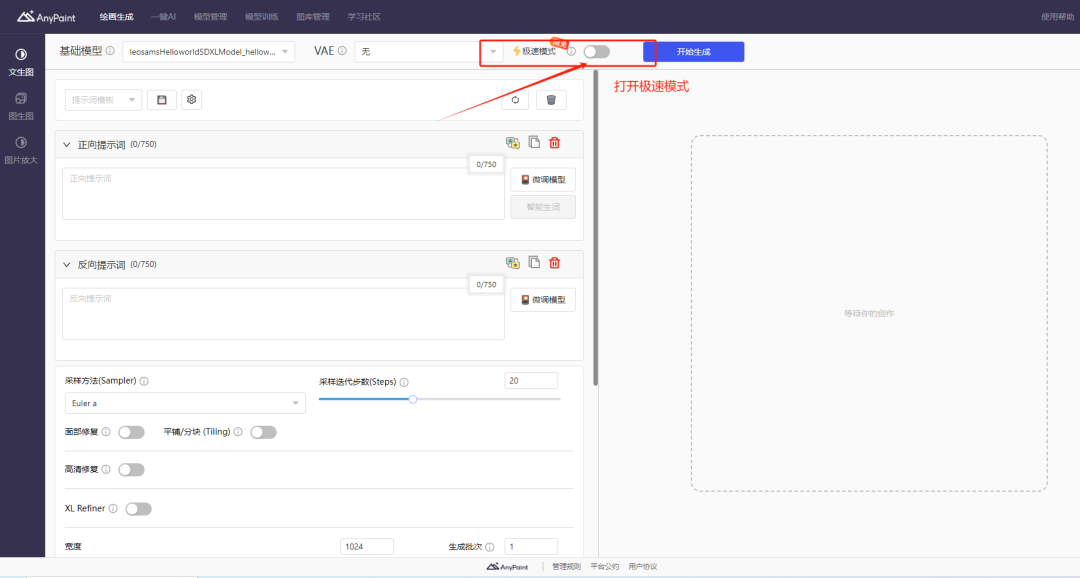Image resolution: width=1080 pixels, height=578 pixels.
Task: Click the 等待你的创作 output placeholder area
Action: [x=869, y=313]
